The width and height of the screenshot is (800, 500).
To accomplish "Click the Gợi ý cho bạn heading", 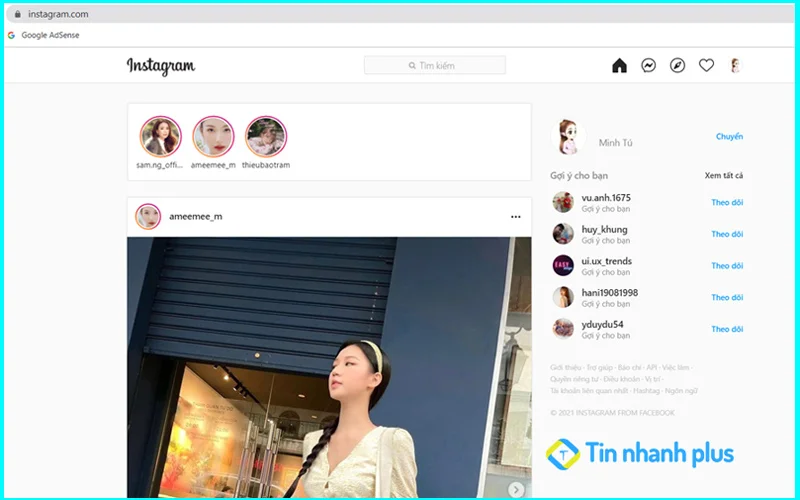I will 579,176.
